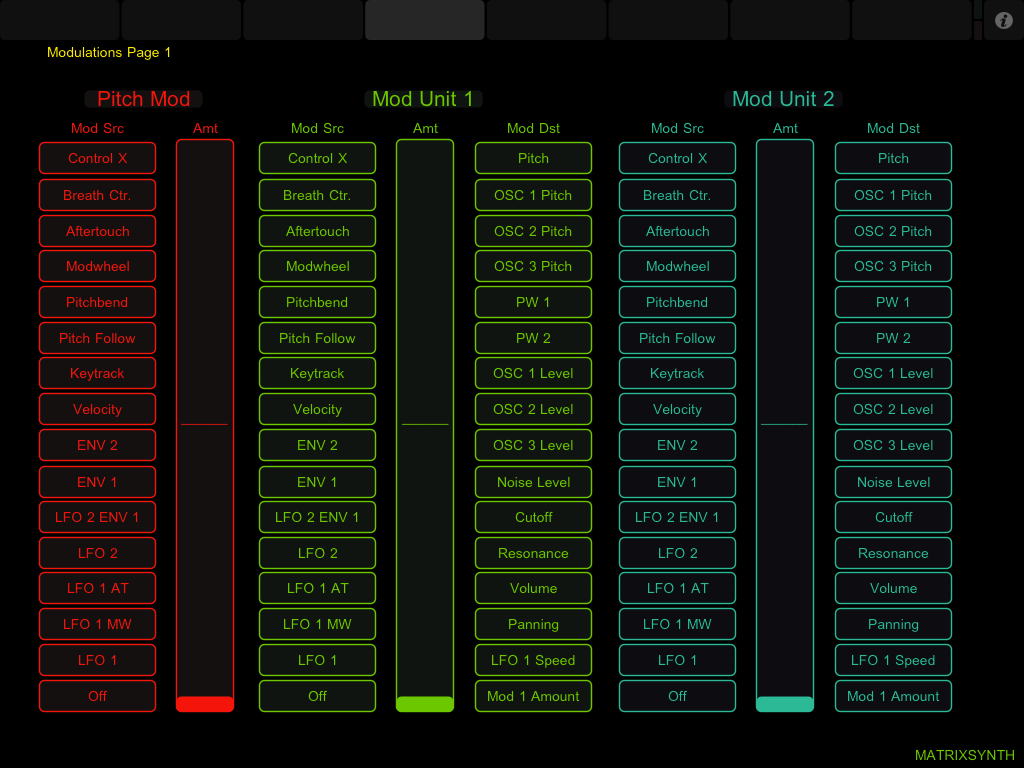Viewport: 1024px width, 768px height.
Task: Select Mod 1 Amount in Mod Unit 1
Action: [533, 696]
